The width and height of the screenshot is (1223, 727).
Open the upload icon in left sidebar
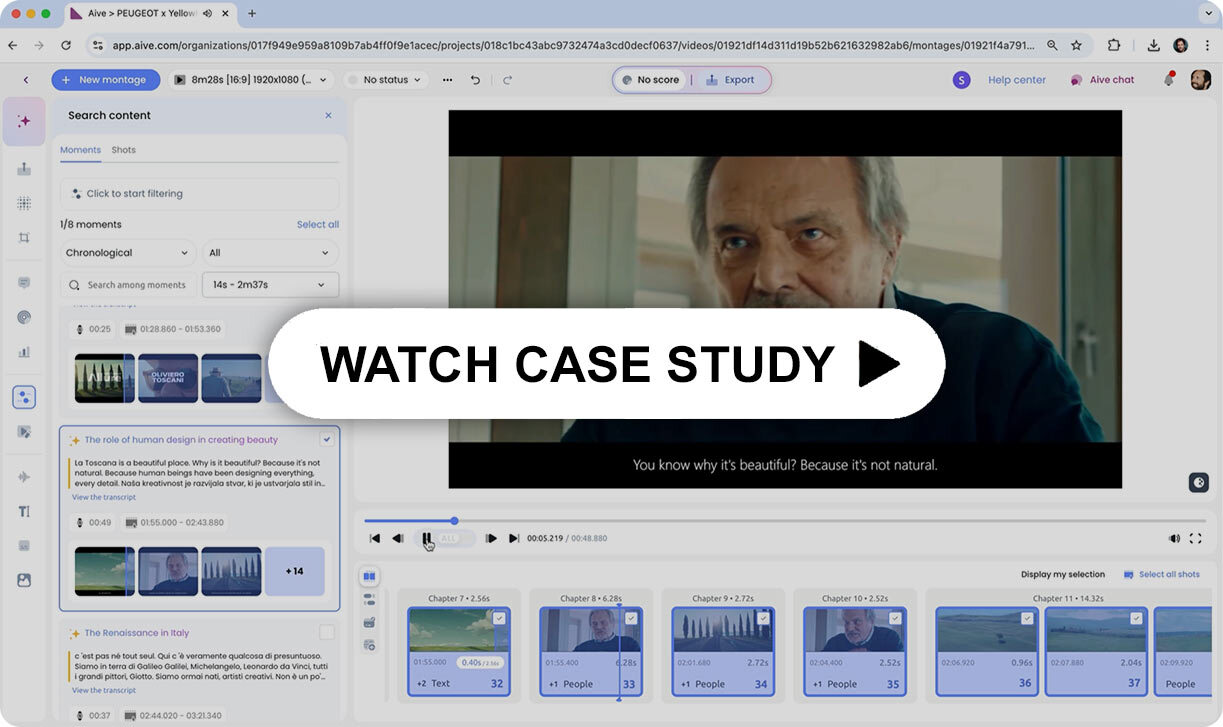point(24,169)
